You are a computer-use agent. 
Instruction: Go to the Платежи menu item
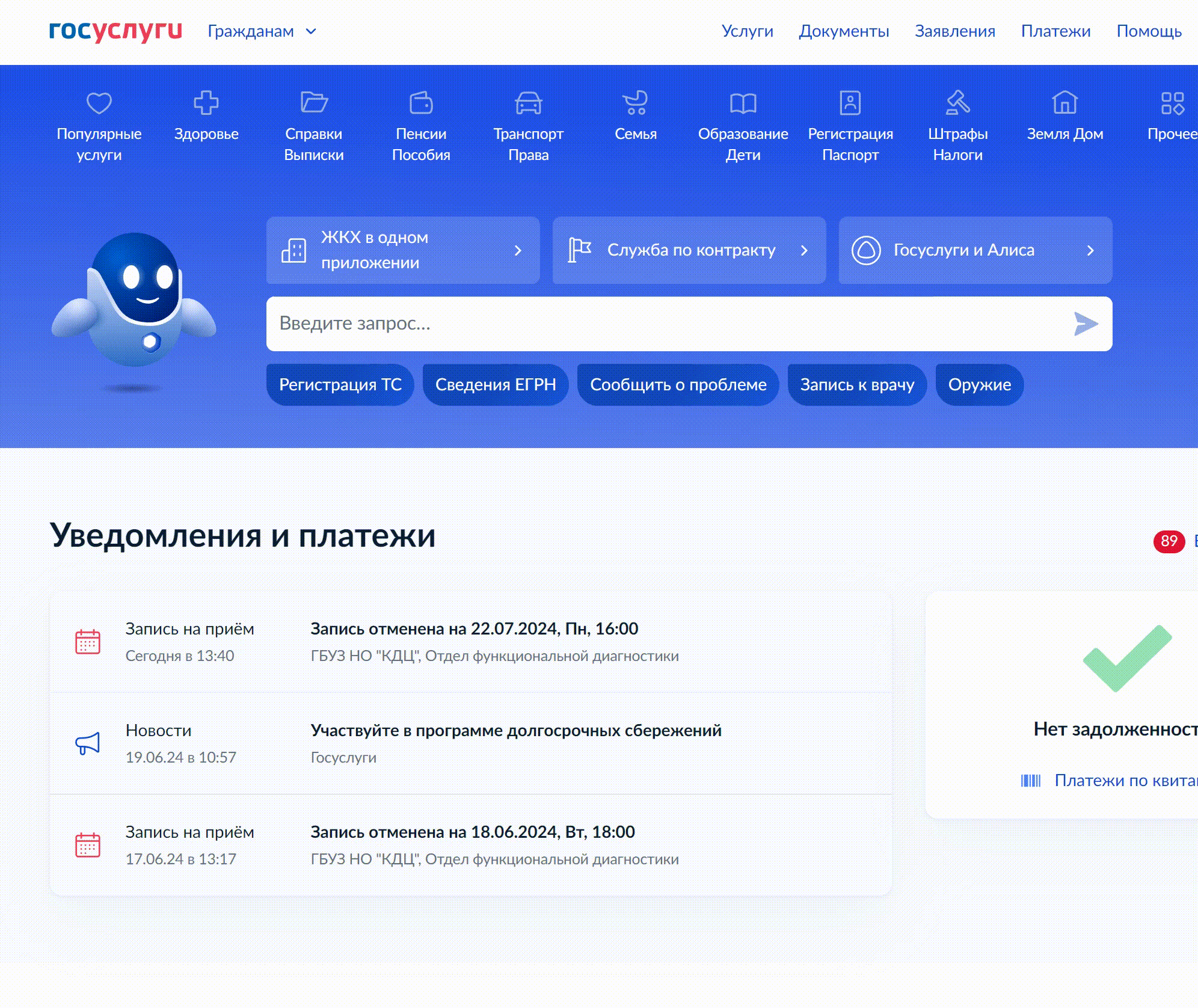click(1055, 31)
